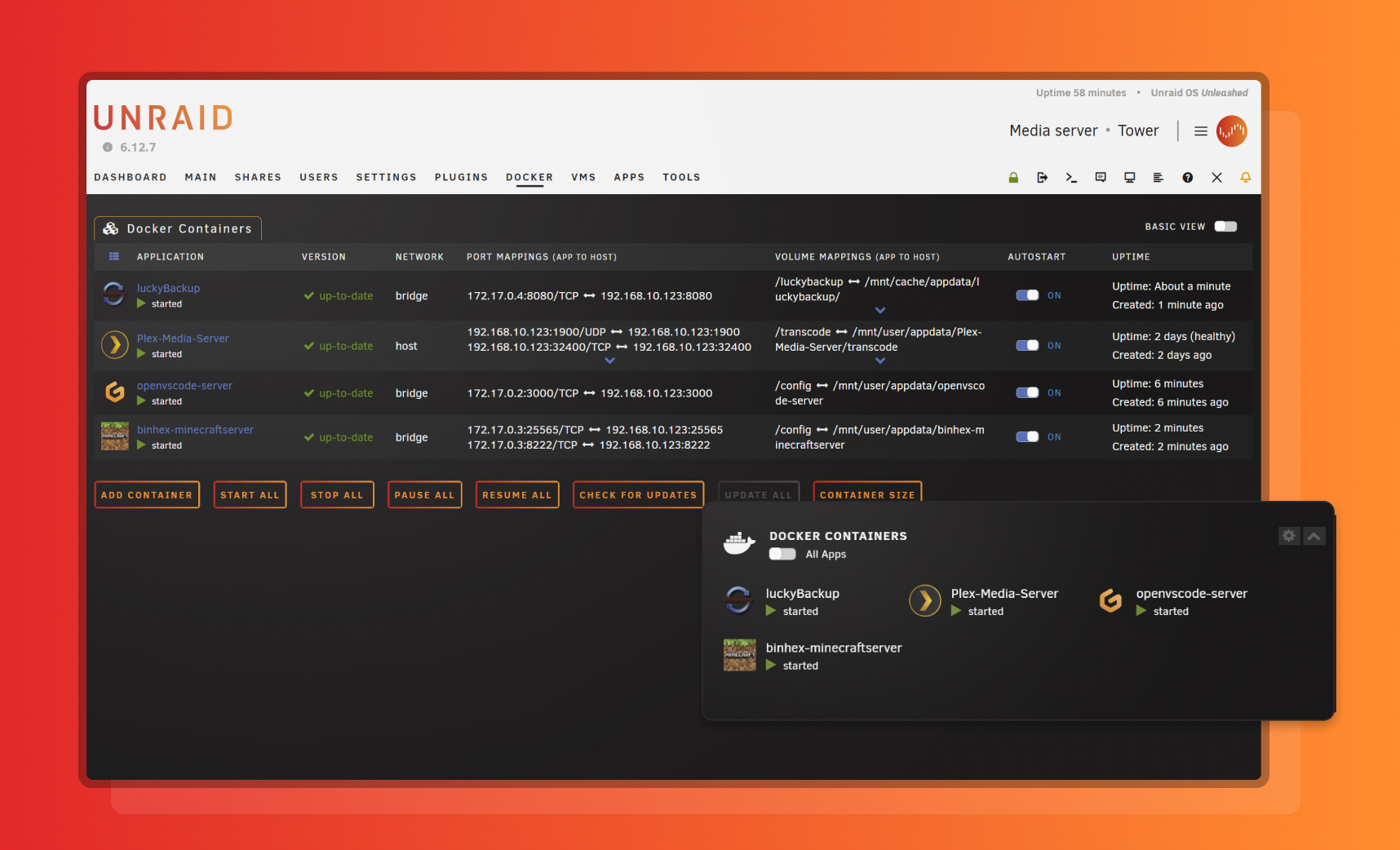Image resolution: width=1400 pixels, height=850 pixels.
Task: Switch to the VMS tab
Action: click(583, 177)
